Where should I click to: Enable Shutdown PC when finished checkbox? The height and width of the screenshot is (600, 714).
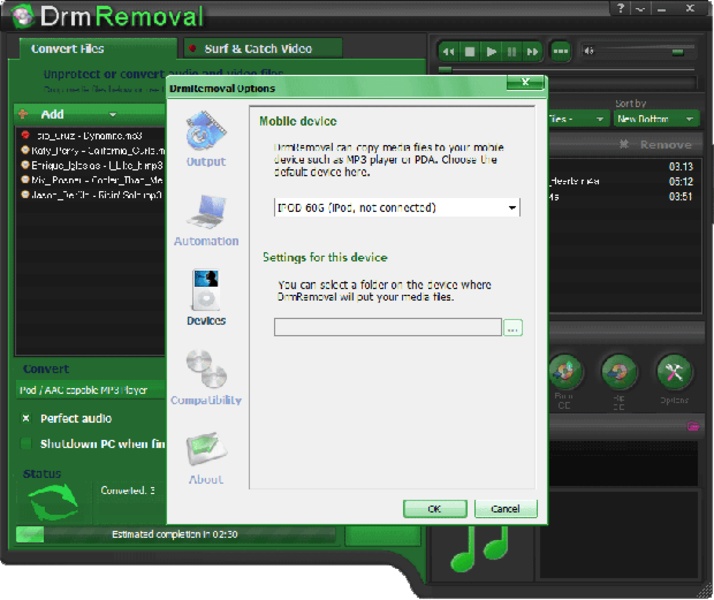(27, 444)
